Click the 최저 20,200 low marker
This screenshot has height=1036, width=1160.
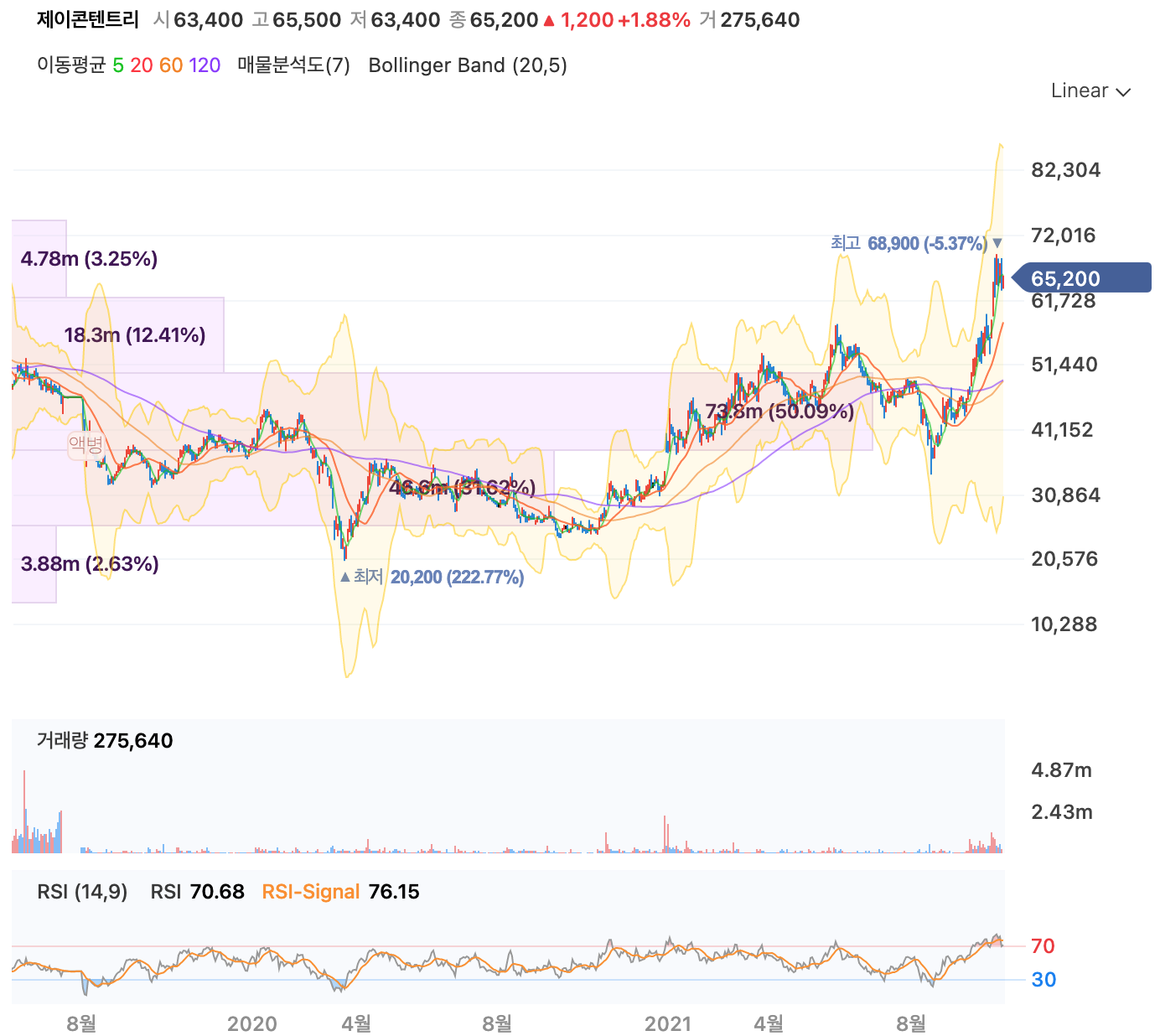(432, 577)
